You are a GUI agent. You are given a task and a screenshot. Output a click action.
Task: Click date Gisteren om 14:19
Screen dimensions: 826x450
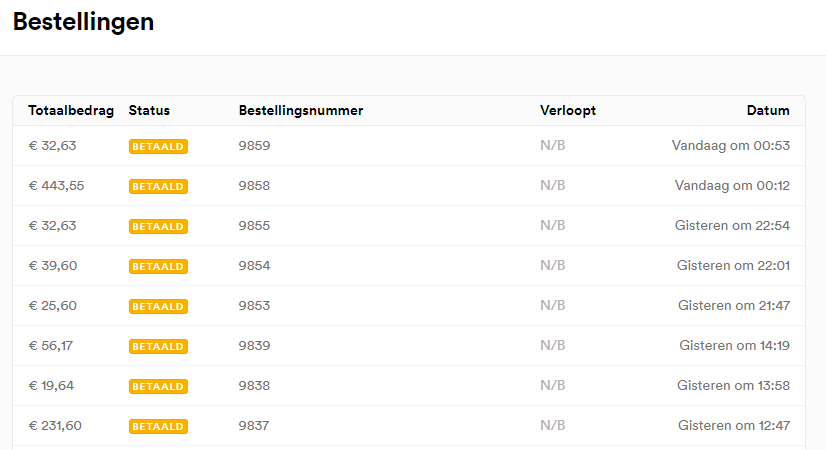tap(734, 346)
